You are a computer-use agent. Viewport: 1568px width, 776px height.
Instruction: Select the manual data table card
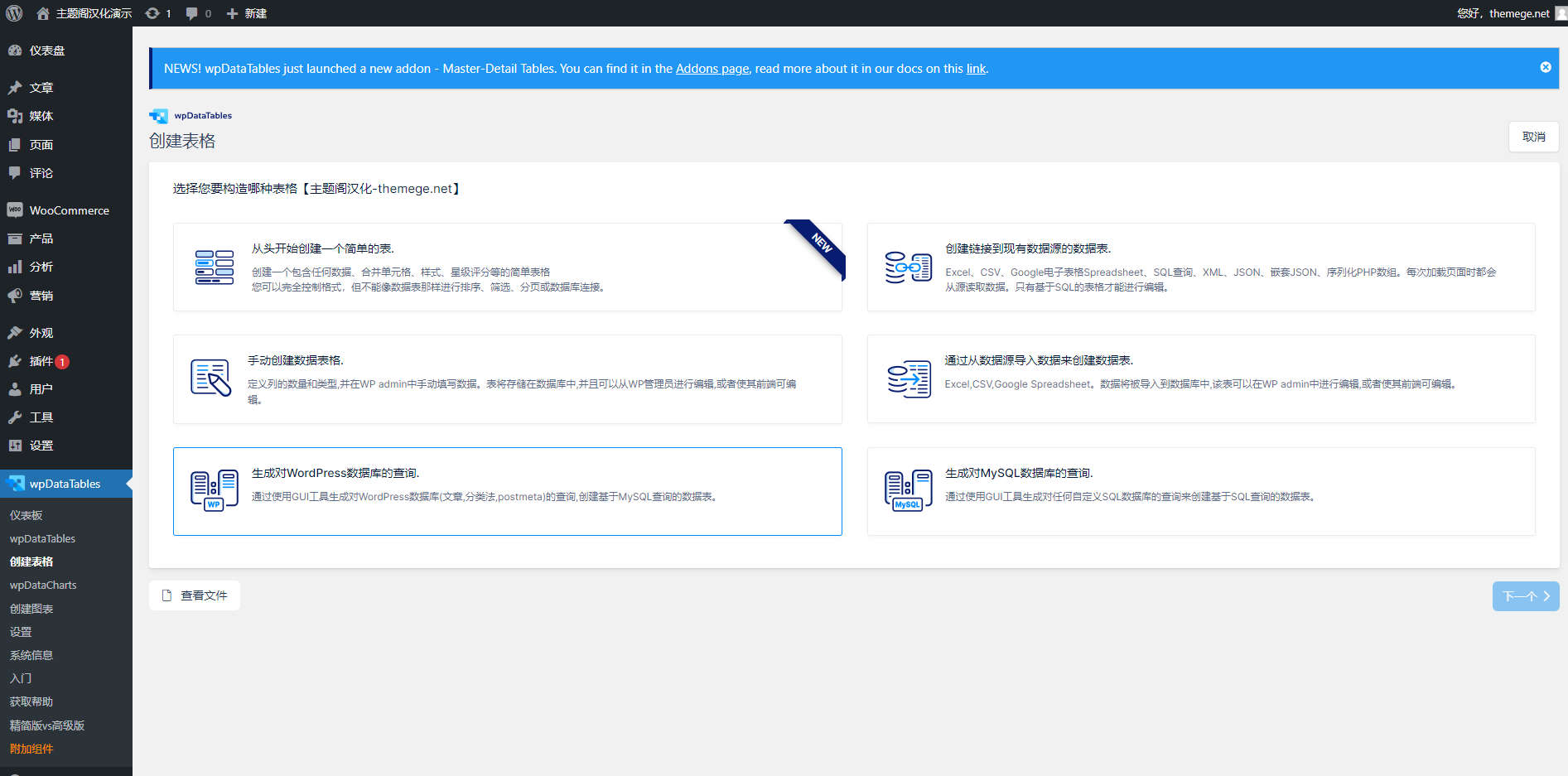tap(508, 379)
